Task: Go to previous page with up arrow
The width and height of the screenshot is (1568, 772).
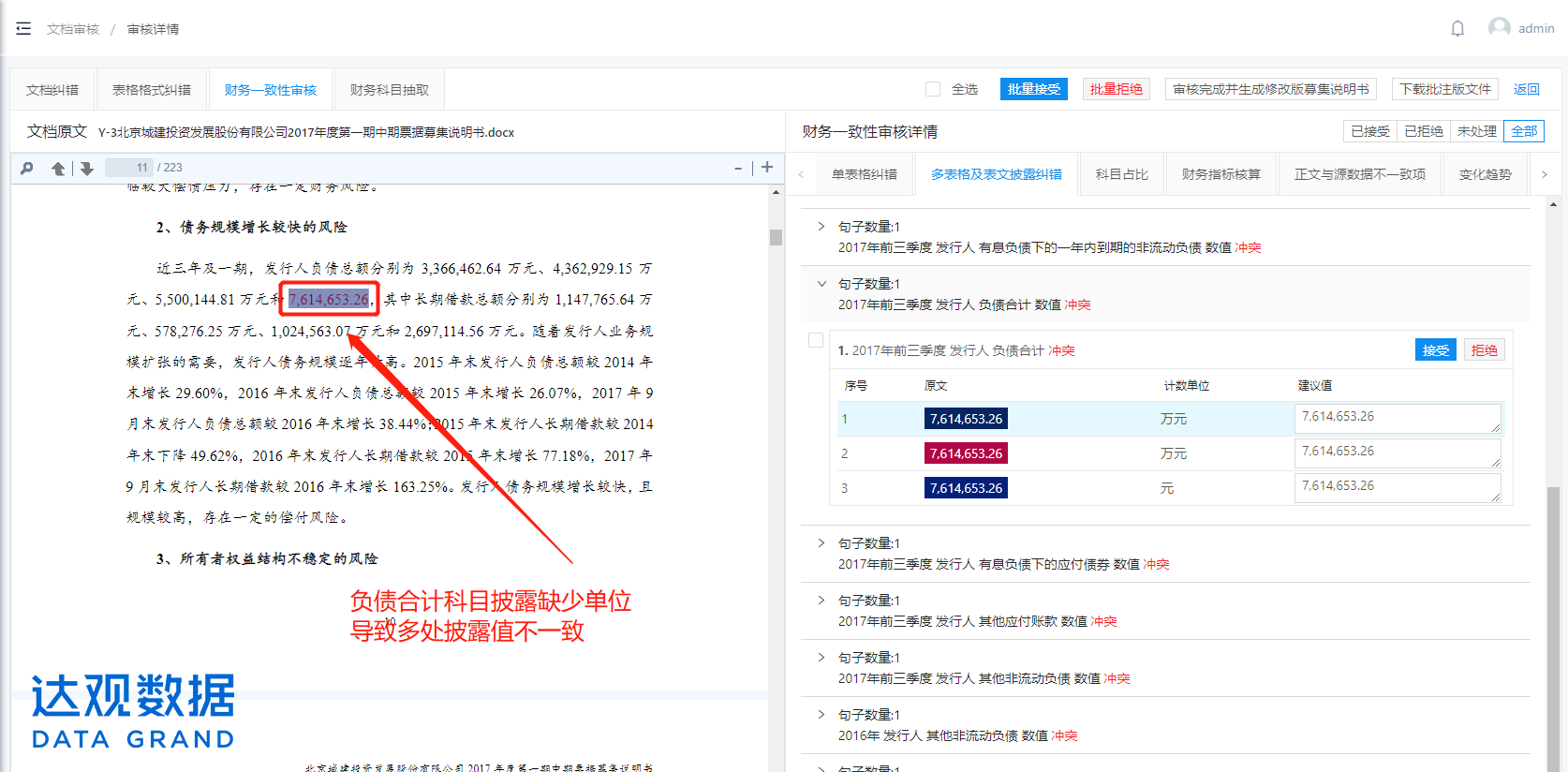Action: tap(58, 168)
